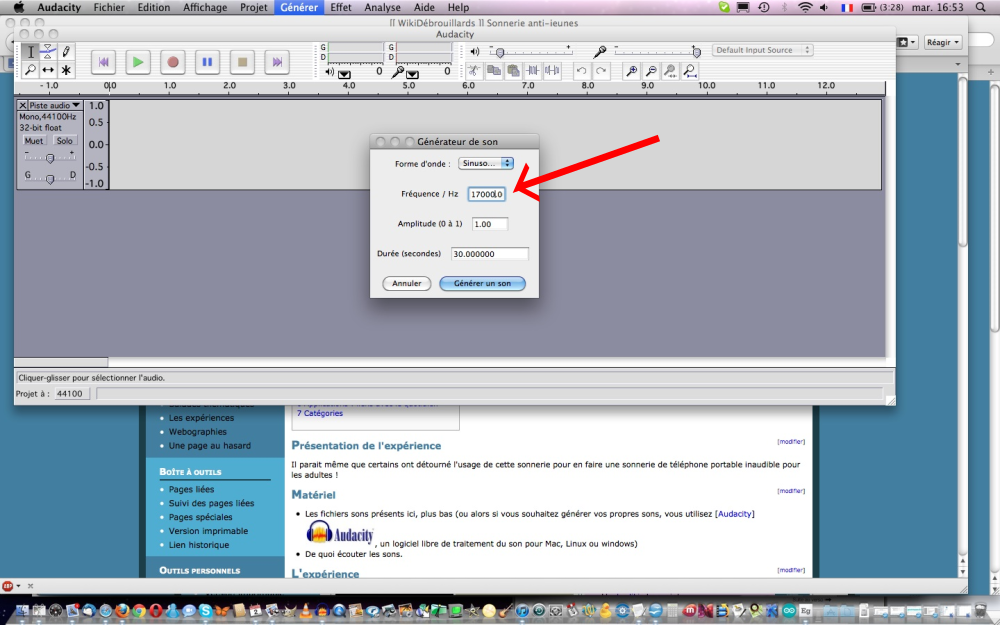Click the Cut scissors icon
This screenshot has width=1000, height=625.
pos(475,71)
